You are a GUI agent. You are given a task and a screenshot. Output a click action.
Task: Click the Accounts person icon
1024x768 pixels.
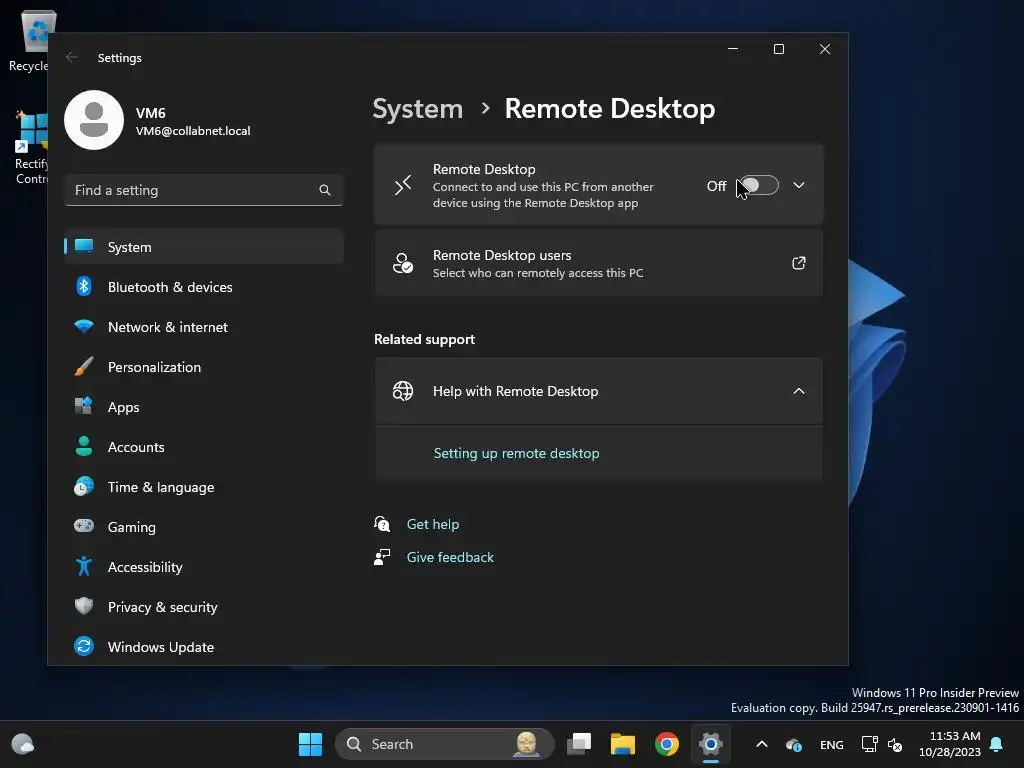pos(84,446)
